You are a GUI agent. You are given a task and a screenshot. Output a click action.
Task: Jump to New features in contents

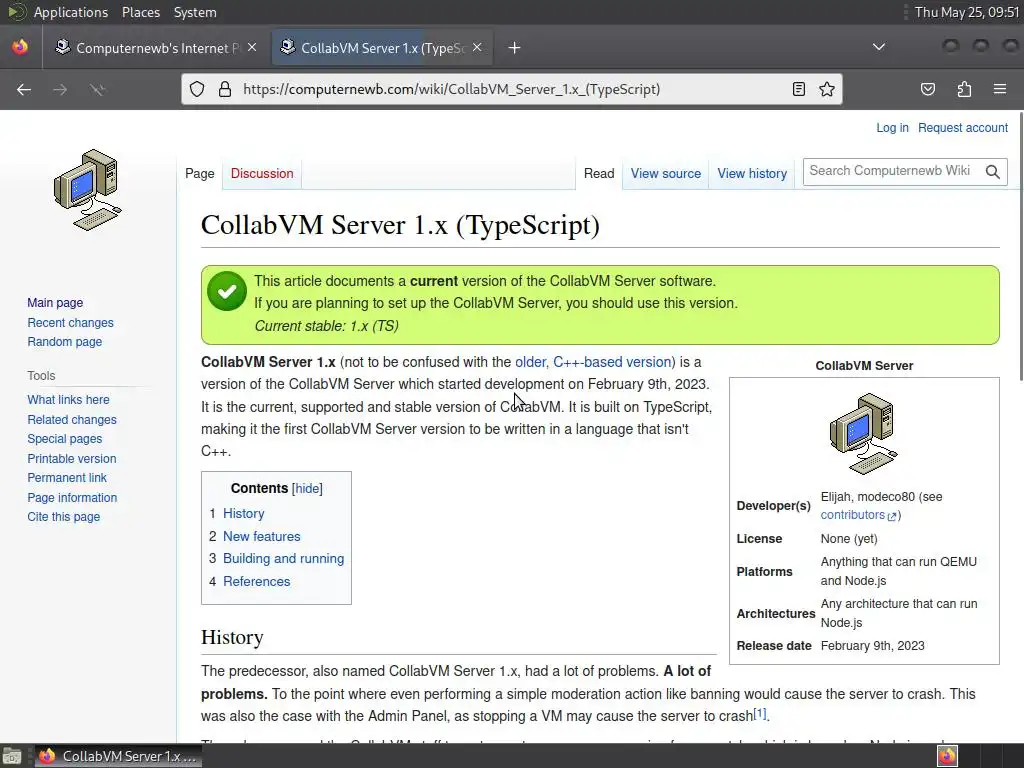(261, 536)
